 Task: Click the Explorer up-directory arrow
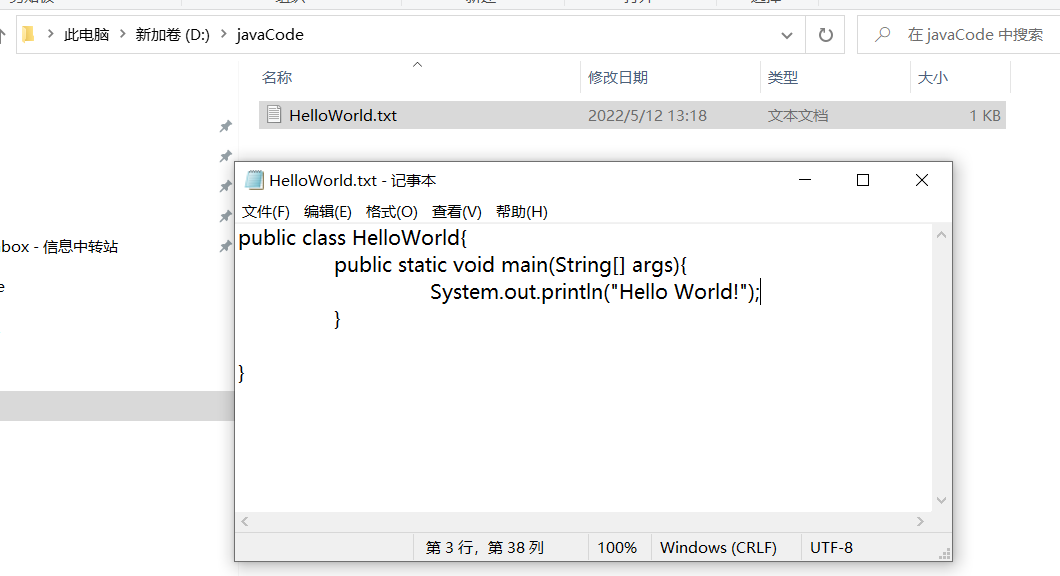click(3, 34)
